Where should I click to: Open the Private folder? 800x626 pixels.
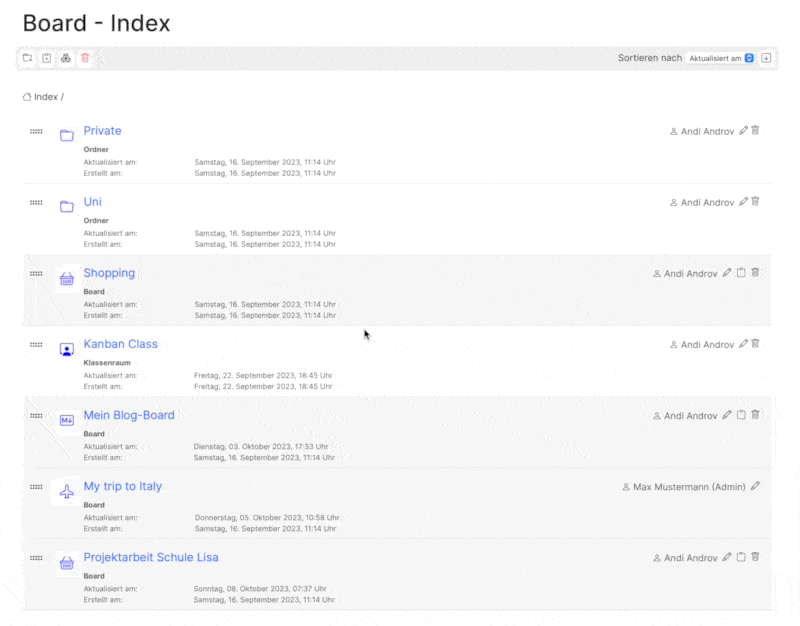[102, 131]
